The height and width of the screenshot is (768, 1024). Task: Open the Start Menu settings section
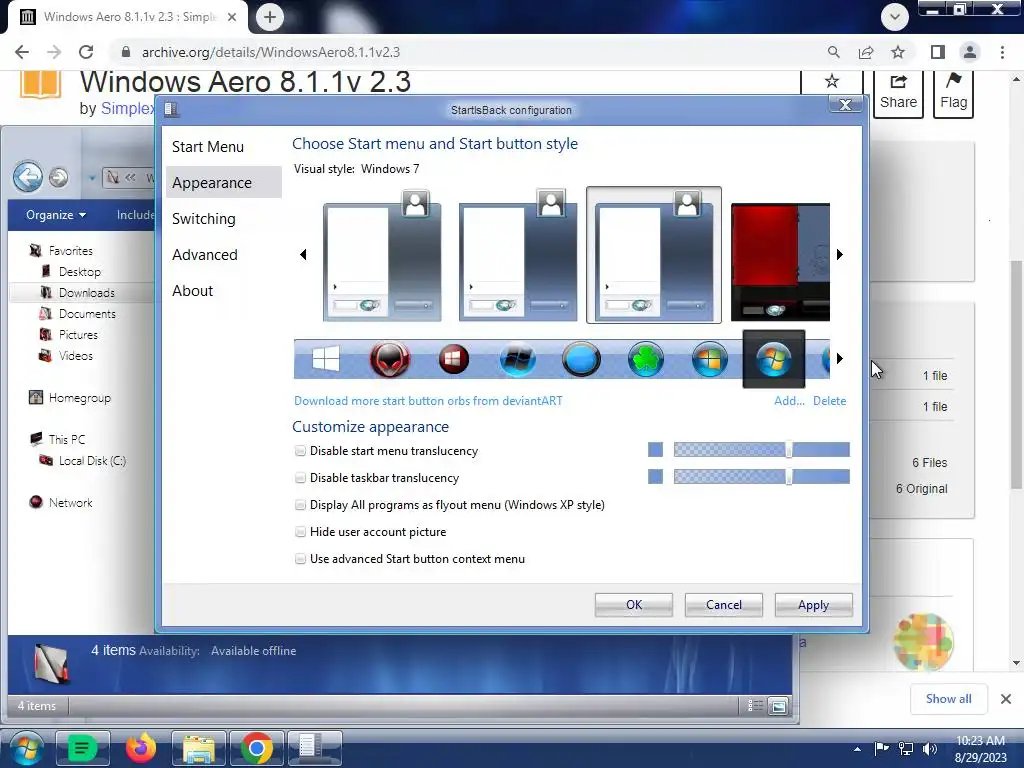click(208, 147)
